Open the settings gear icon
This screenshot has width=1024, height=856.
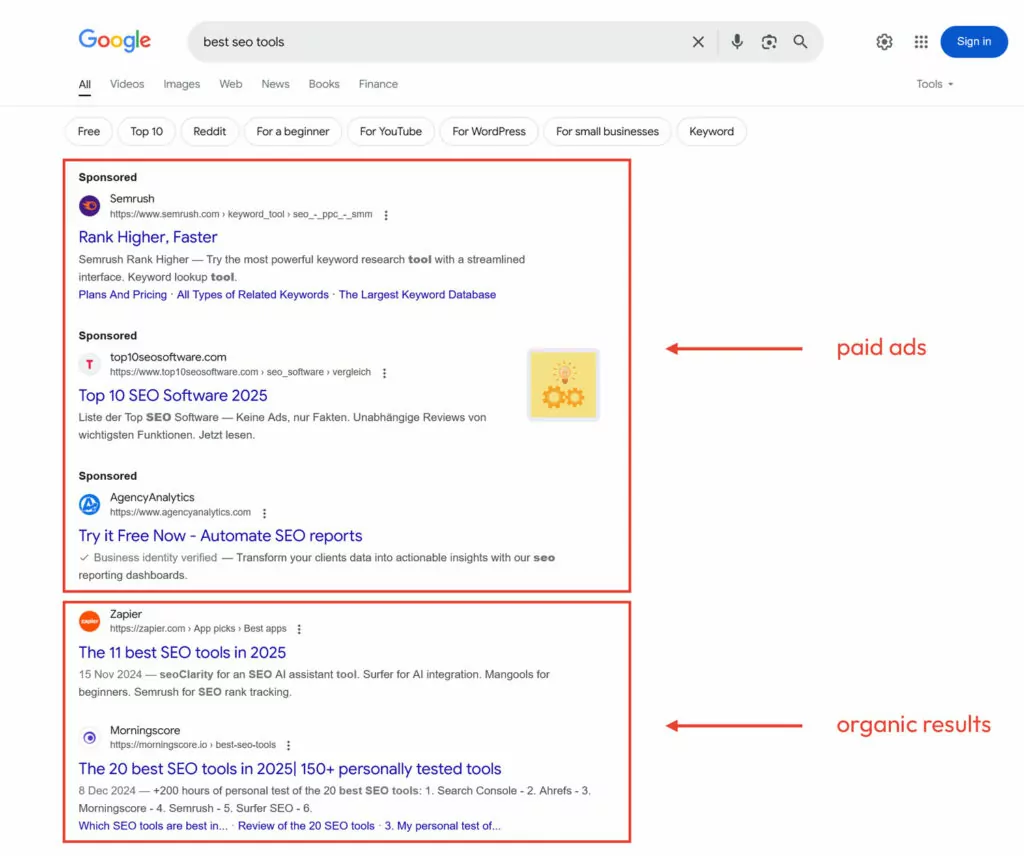tap(884, 42)
